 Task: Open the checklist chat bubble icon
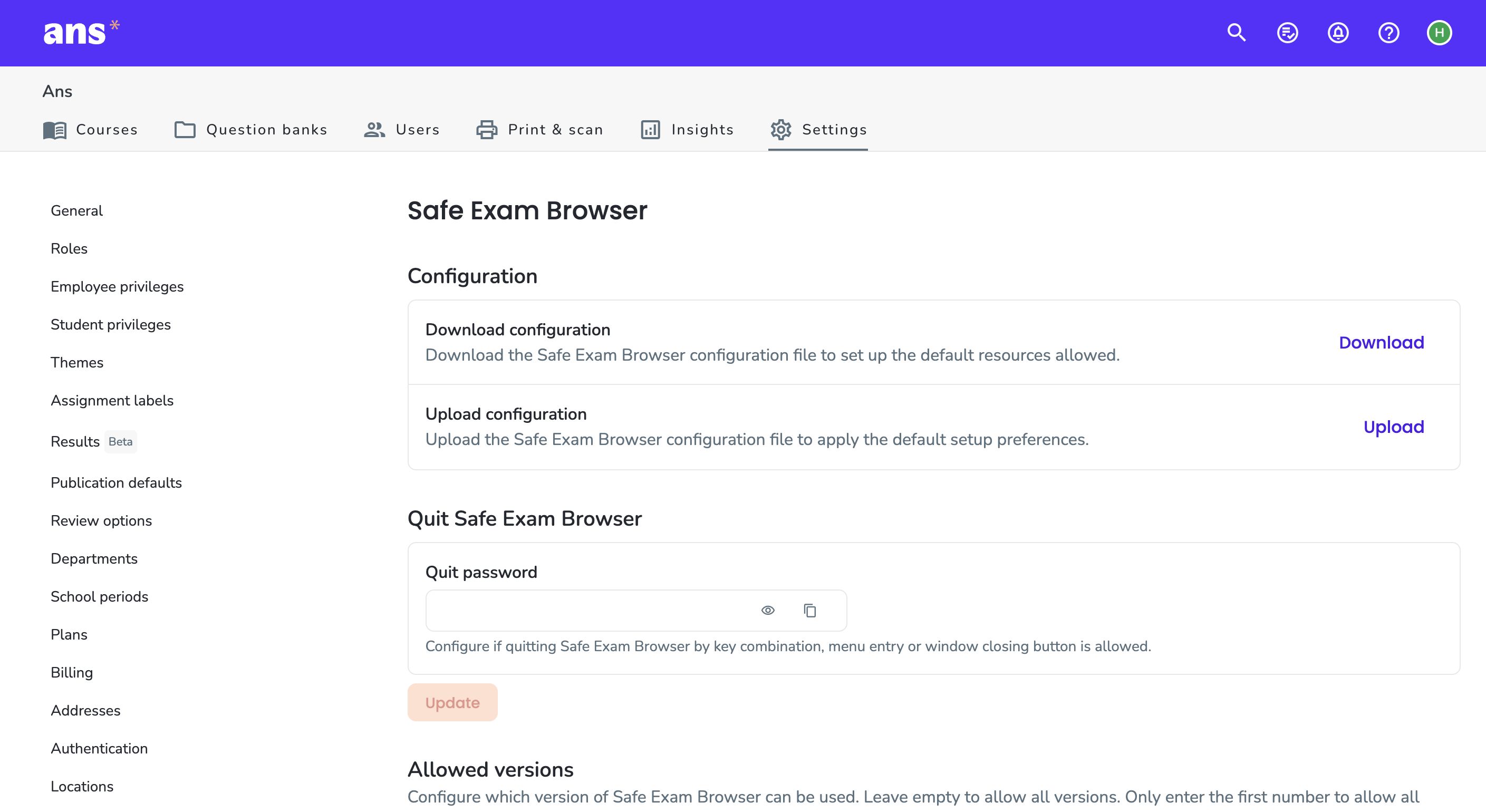[1287, 32]
